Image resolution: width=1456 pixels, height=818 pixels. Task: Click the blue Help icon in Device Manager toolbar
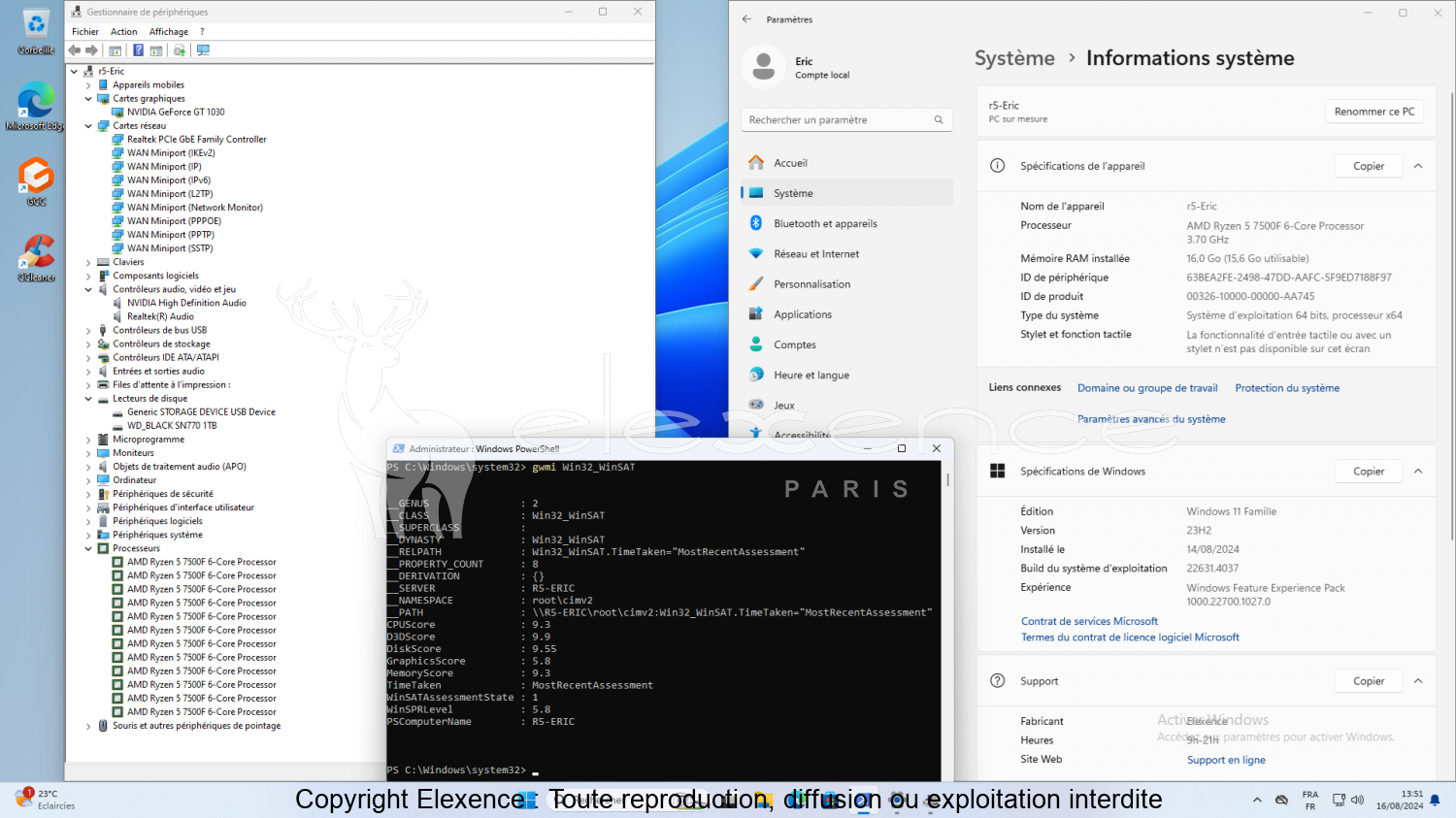(x=138, y=50)
